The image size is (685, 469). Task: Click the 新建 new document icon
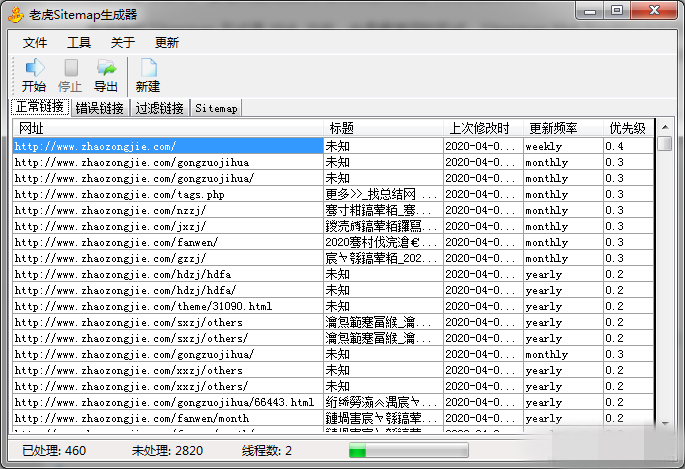point(149,68)
